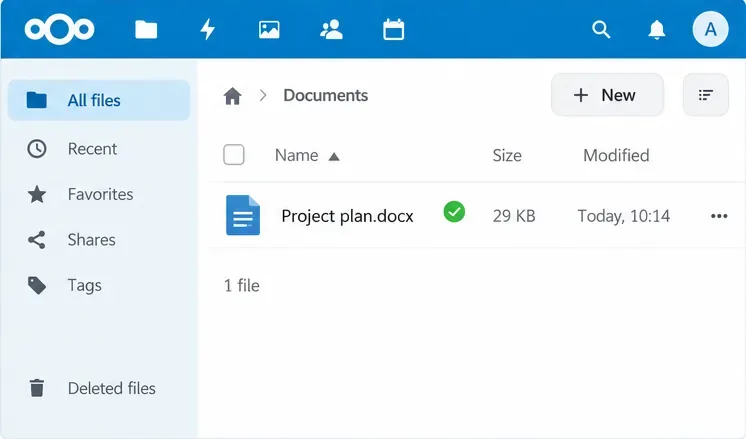The image size is (746, 439).
Task: Click the green sync checkmark icon
Action: point(454,212)
